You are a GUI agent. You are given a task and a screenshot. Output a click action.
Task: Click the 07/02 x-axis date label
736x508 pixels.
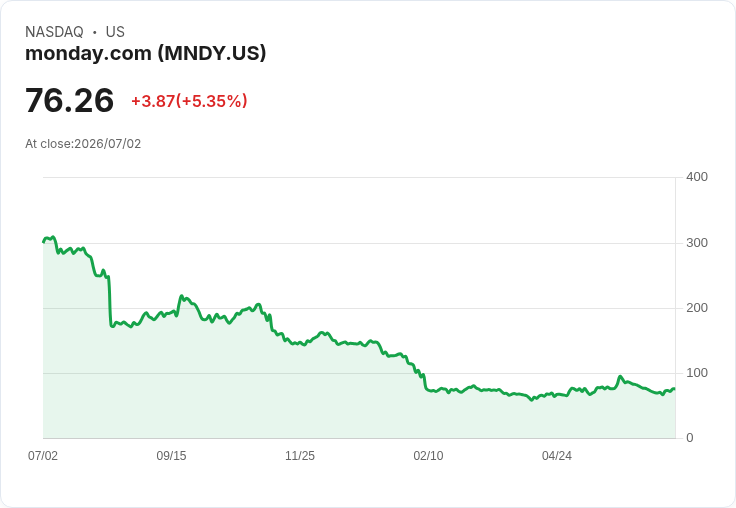(43, 455)
